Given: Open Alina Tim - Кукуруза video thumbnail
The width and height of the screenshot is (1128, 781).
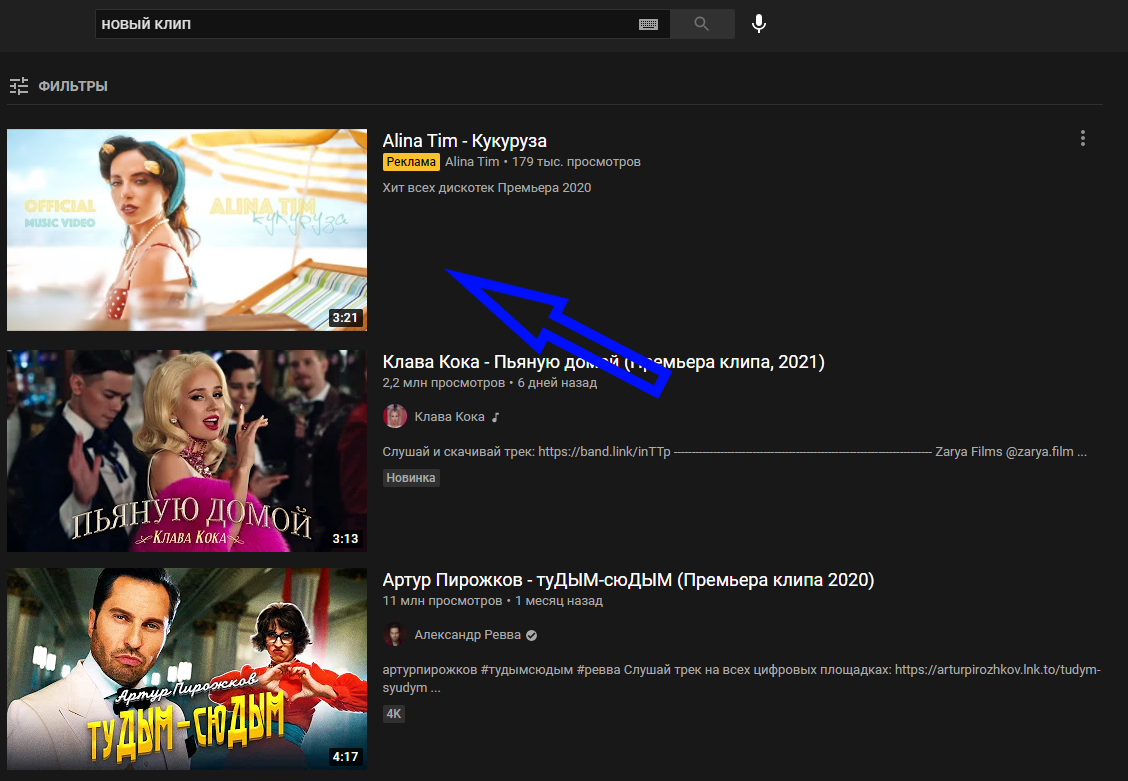Looking at the screenshot, I should pyautogui.click(x=187, y=230).
